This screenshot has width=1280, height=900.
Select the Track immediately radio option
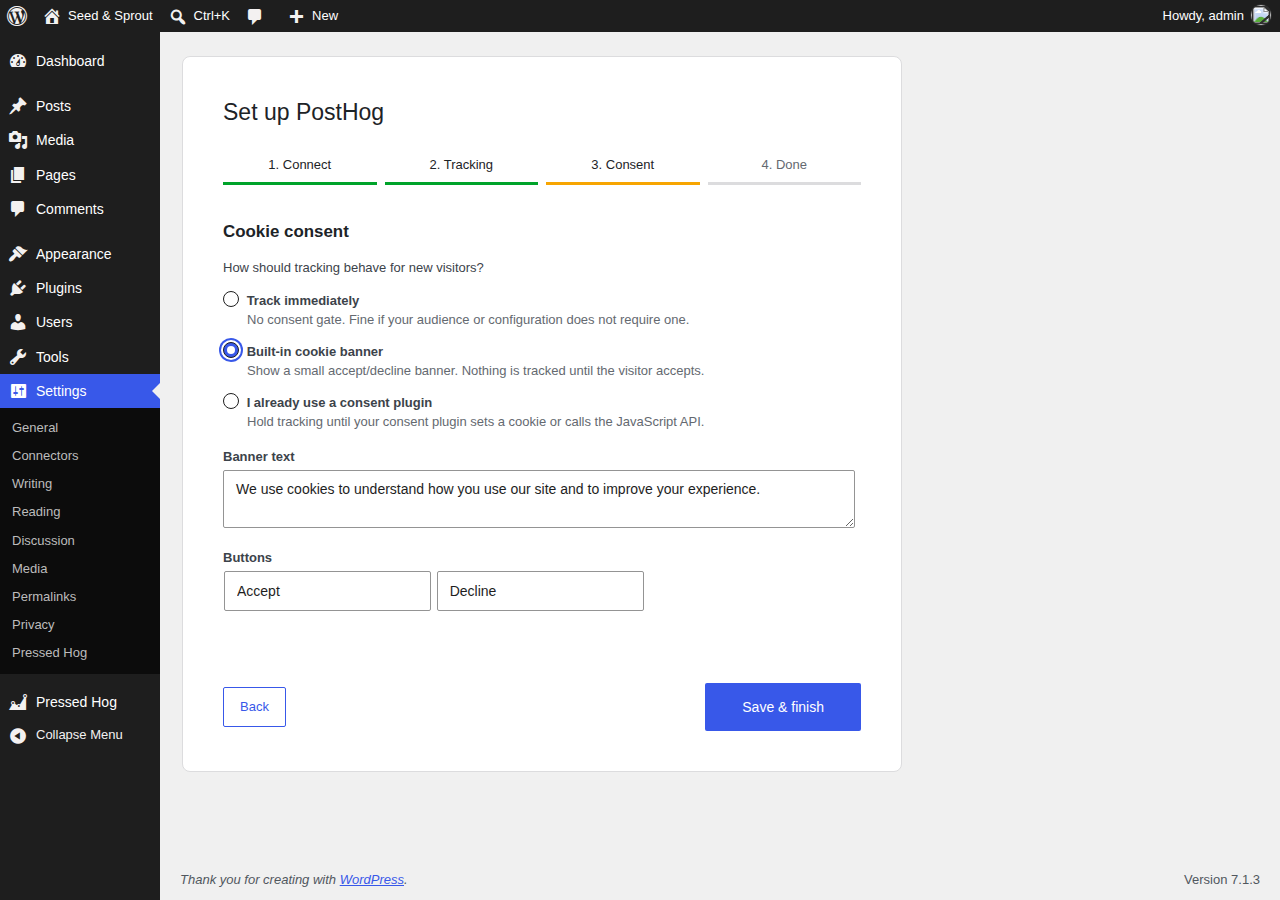(231, 299)
